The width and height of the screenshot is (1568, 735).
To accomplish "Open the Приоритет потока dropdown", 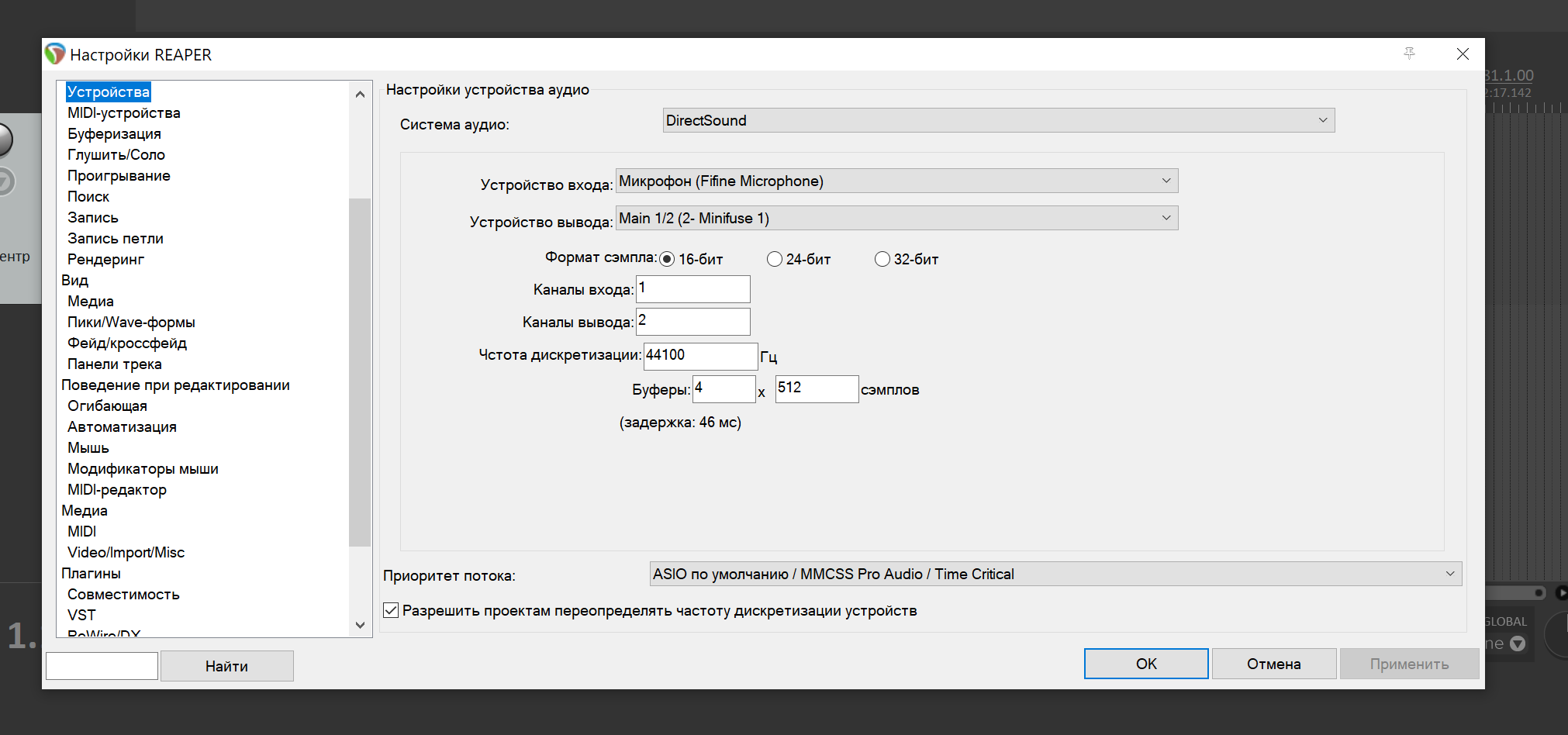I will 1055,574.
